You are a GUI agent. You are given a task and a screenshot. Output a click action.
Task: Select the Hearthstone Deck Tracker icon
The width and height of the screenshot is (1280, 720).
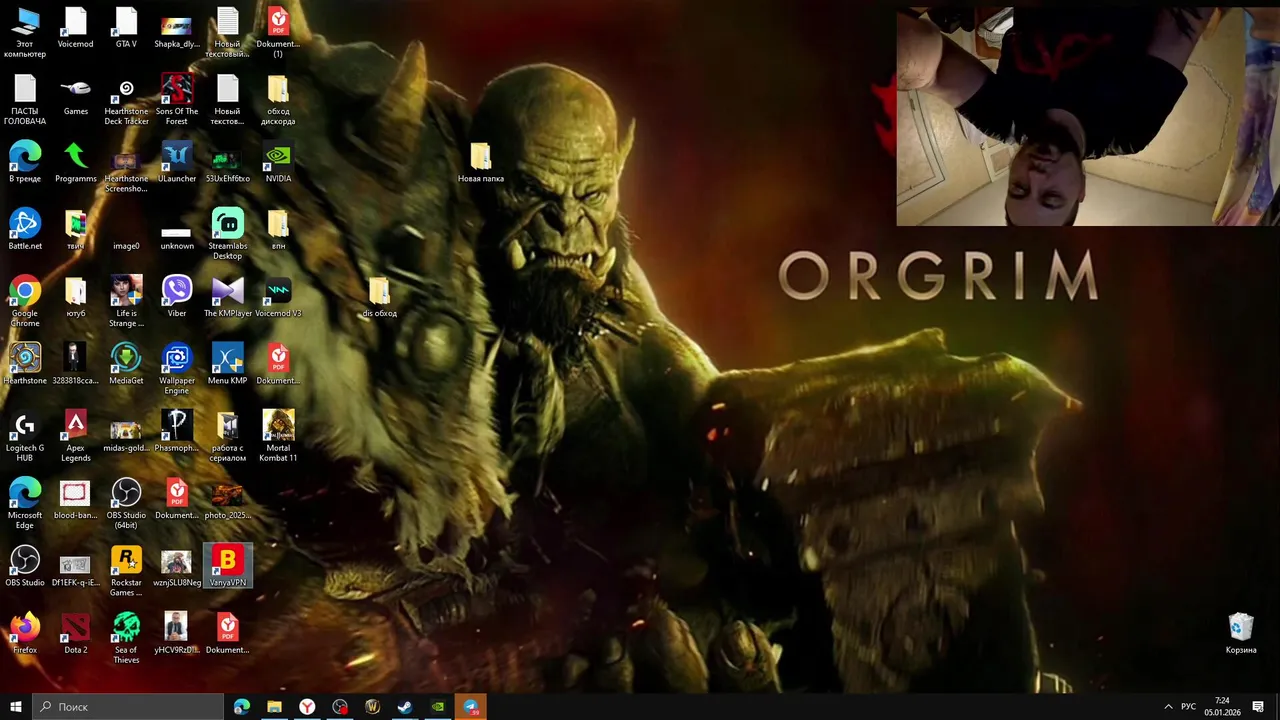point(126,99)
